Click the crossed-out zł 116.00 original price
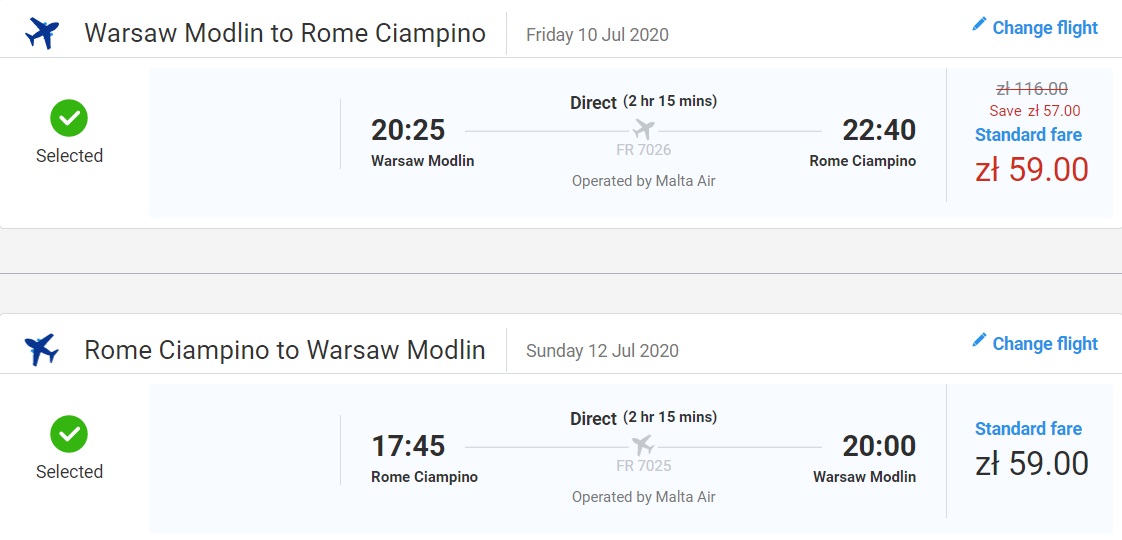The height and width of the screenshot is (540, 1122). click(1032, 89)
